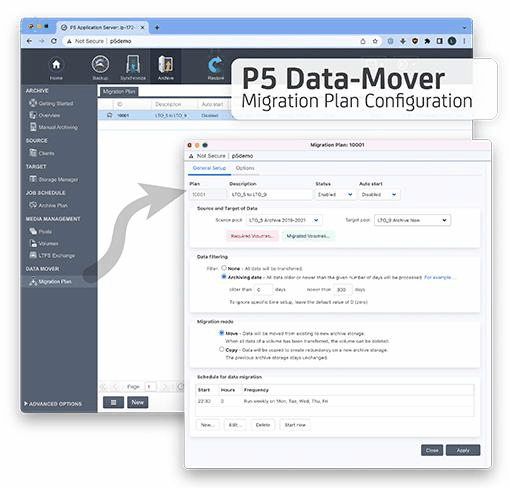
Task: Open the Target pool dropdown
Action: 412,220
